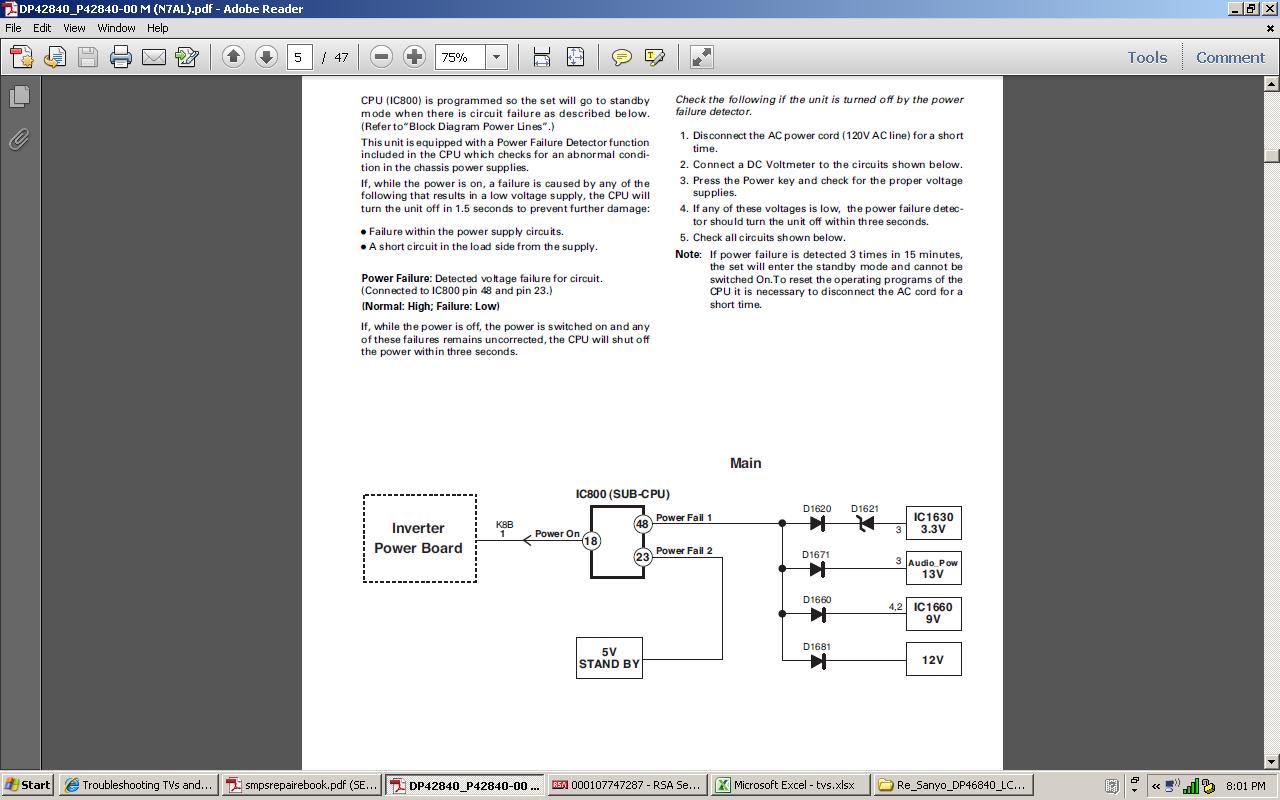Show hidden tray icons with chevron
1280x800 pixels.
point(1156,786)
